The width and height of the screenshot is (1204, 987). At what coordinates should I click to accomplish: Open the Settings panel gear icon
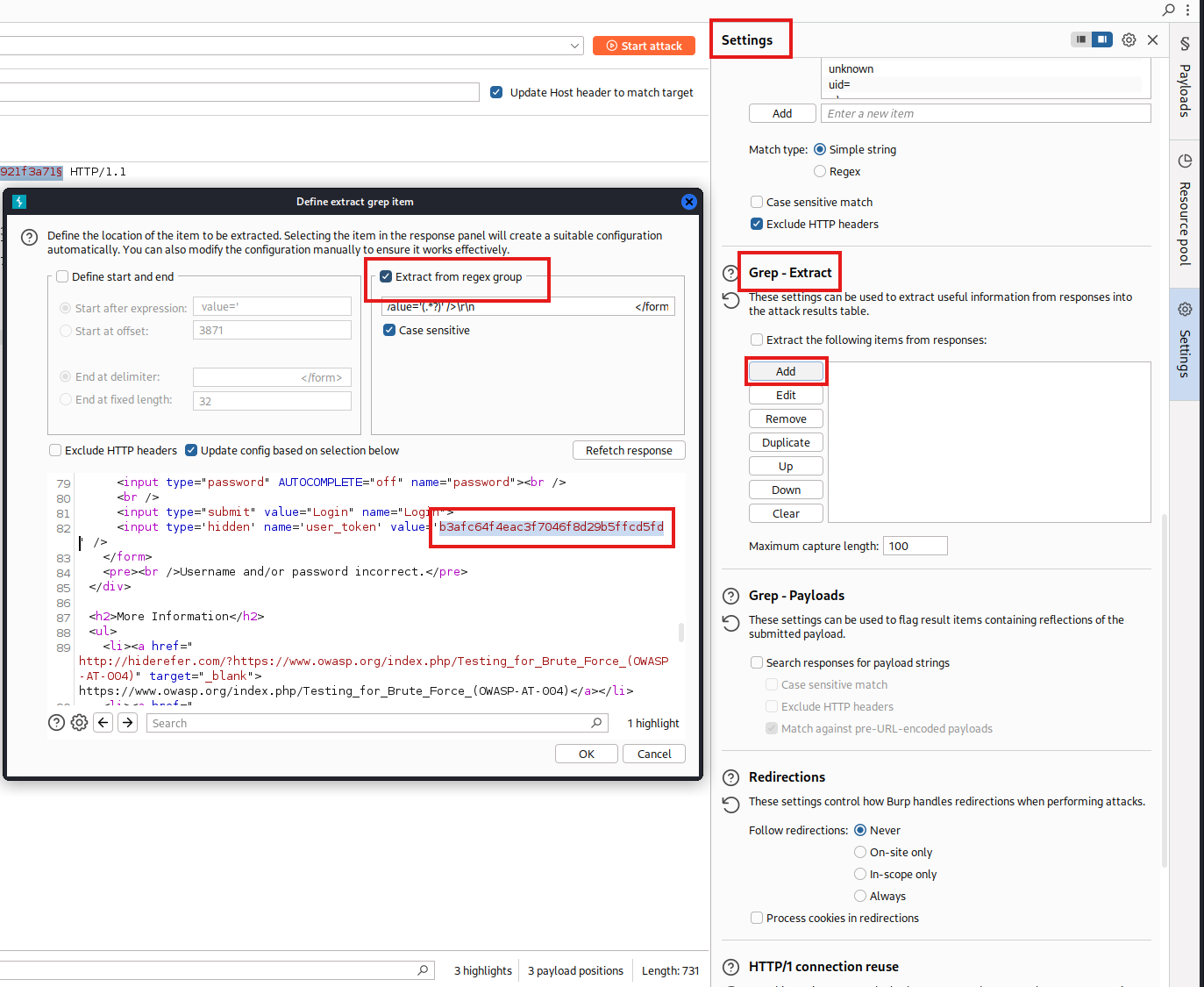coord(1129,39)
